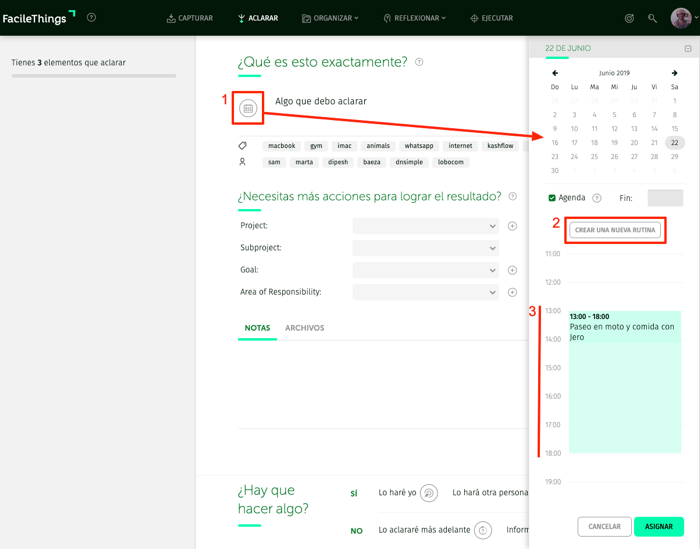Click the 'Lo aclararé más adelante' clock icon

(482, 530)
